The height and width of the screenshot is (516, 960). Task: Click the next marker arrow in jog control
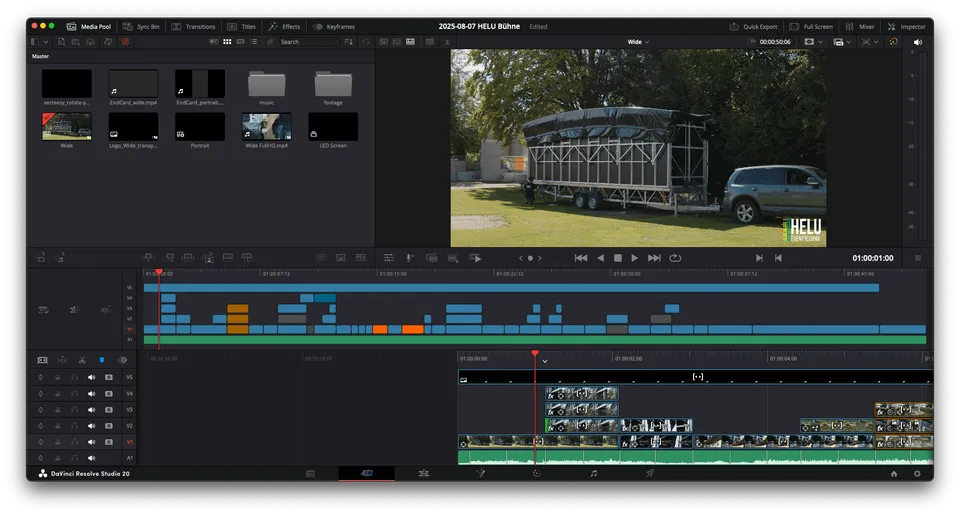point(539,258)
